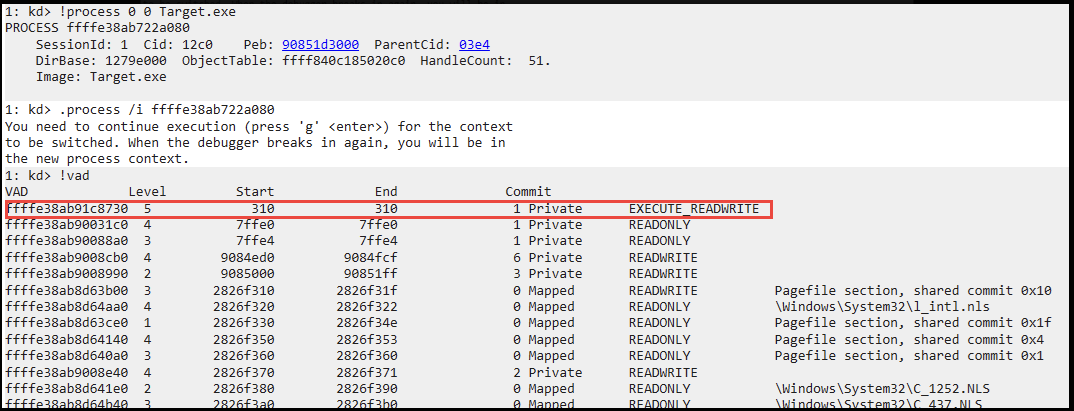Open the ParentCid 03e4 link
1074x411 pixels.
coord(474,45)
